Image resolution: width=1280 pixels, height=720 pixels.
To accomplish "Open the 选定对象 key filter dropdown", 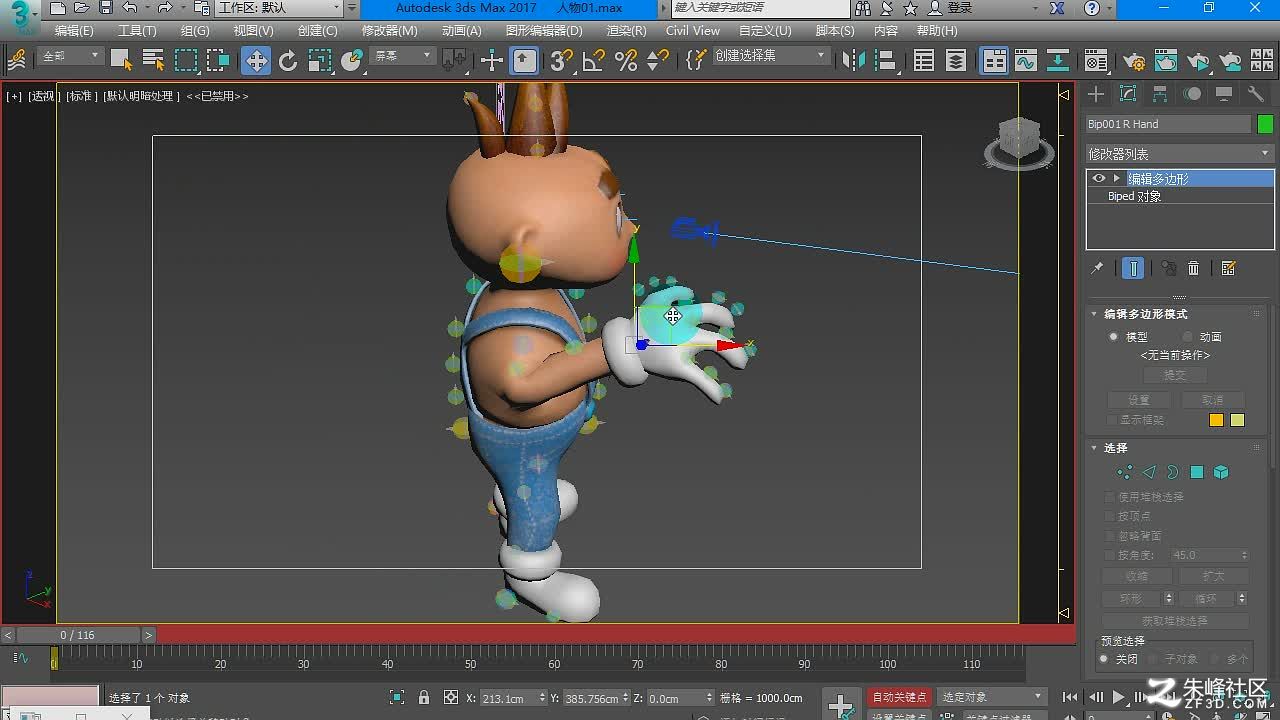I will click(x=992, y=697).
